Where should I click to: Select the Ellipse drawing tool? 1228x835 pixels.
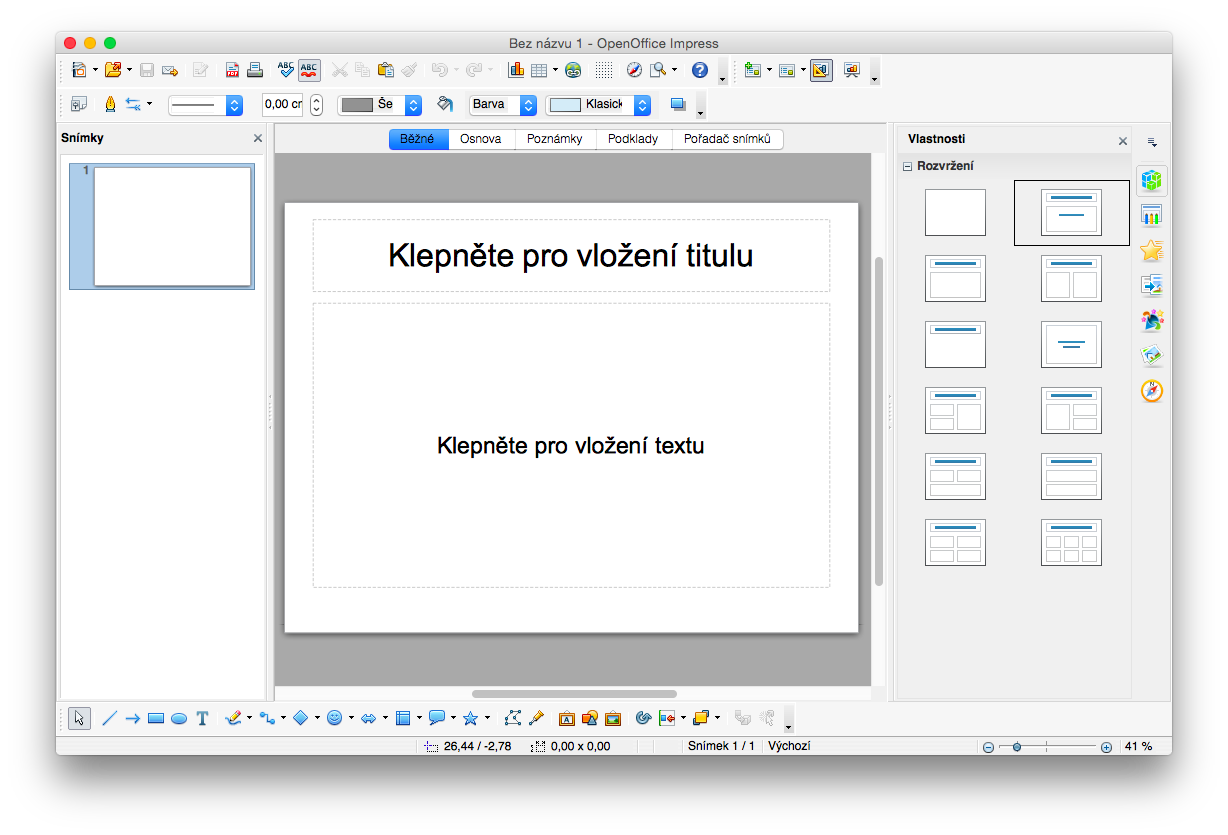click(179, 718)
